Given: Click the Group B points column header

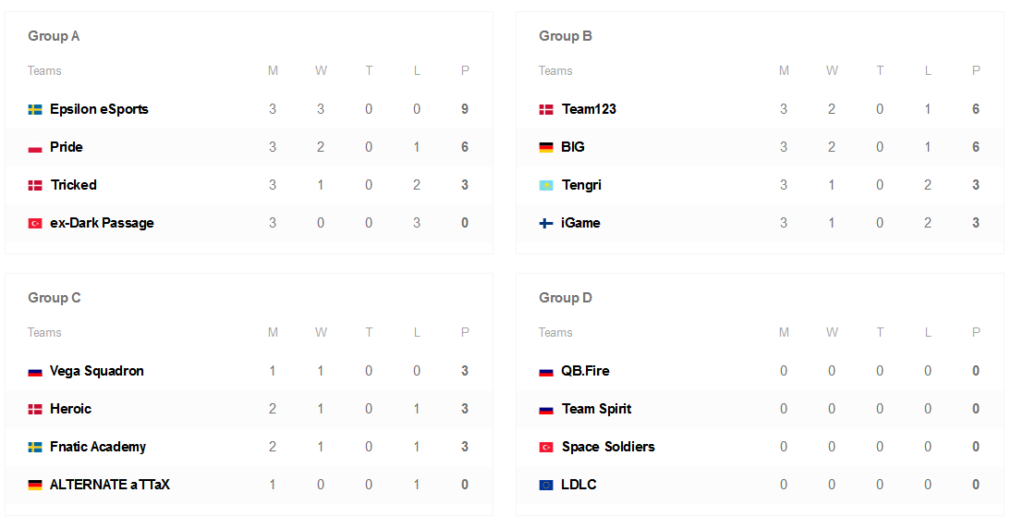Looking at the screenshot, I should click(976, 71).
